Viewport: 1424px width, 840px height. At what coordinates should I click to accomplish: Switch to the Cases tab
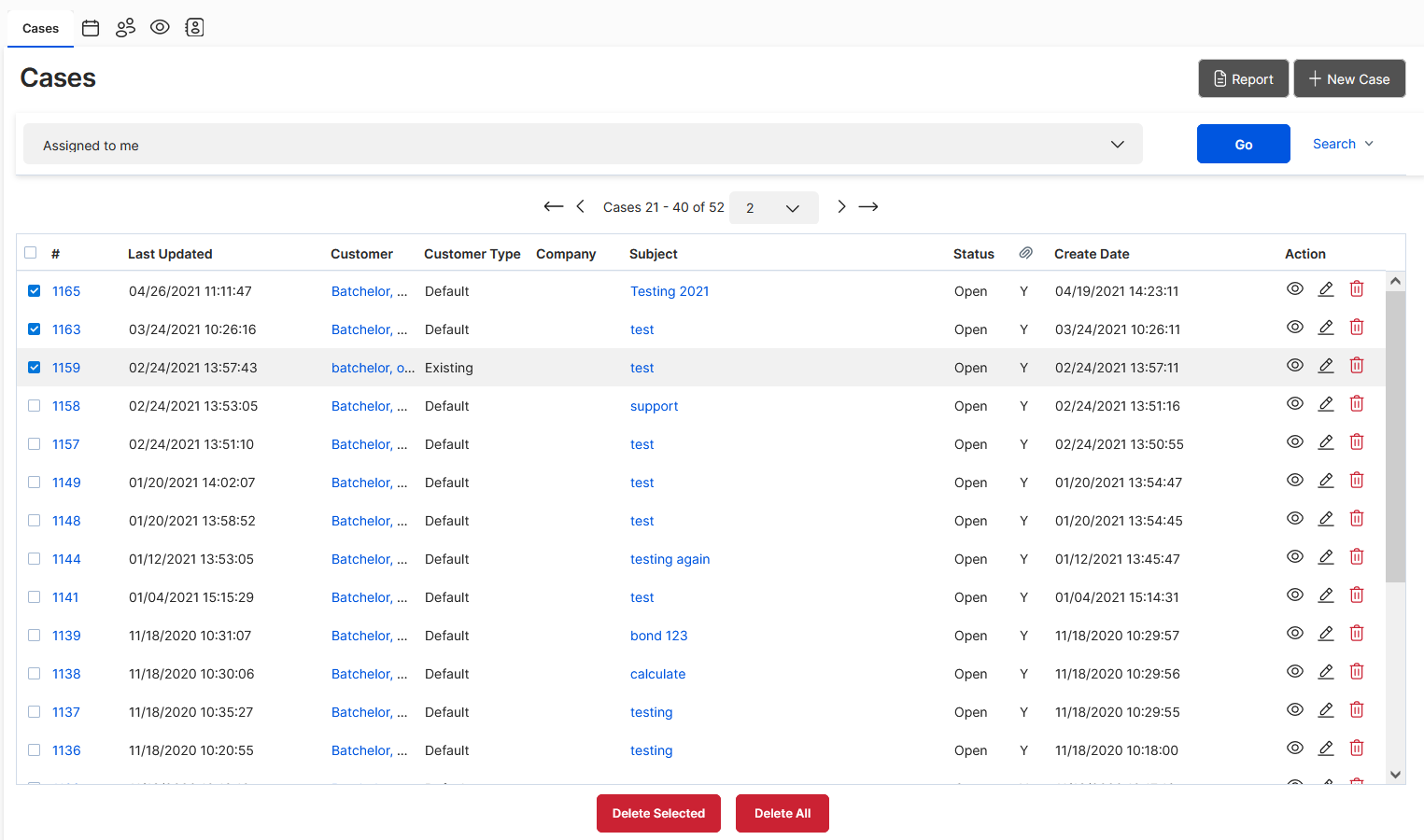pyautogui.click(x=40, y=28)
